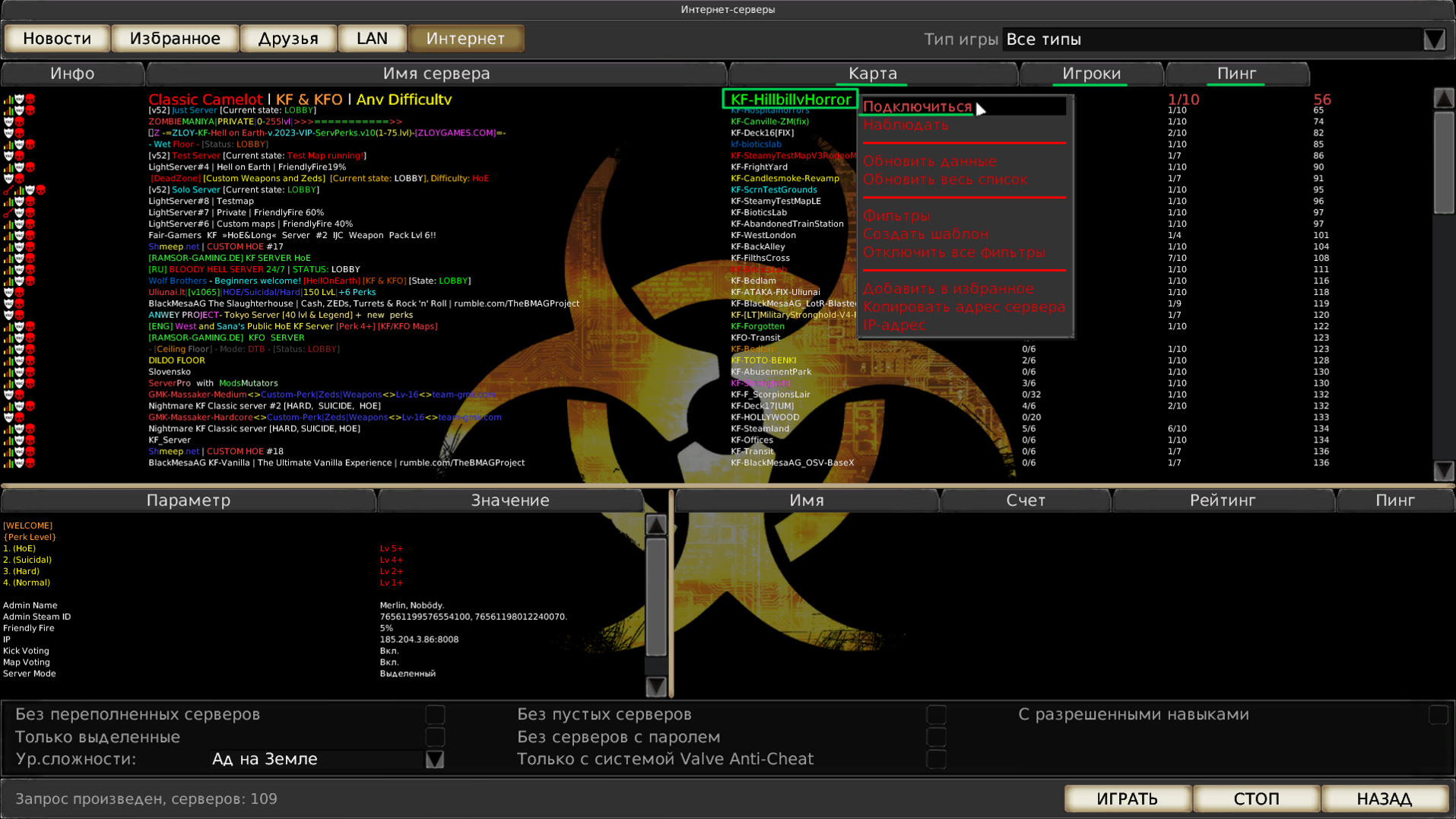This screenshot has height=819, width=1456.
Task: Click the signal bars icon in the BLOODY HELL SERVER row
Action: pyautogui.click(x=8, y=270)
